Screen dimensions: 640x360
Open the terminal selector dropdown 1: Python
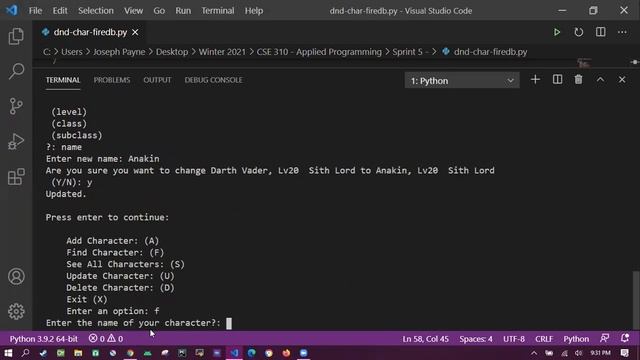462,80
